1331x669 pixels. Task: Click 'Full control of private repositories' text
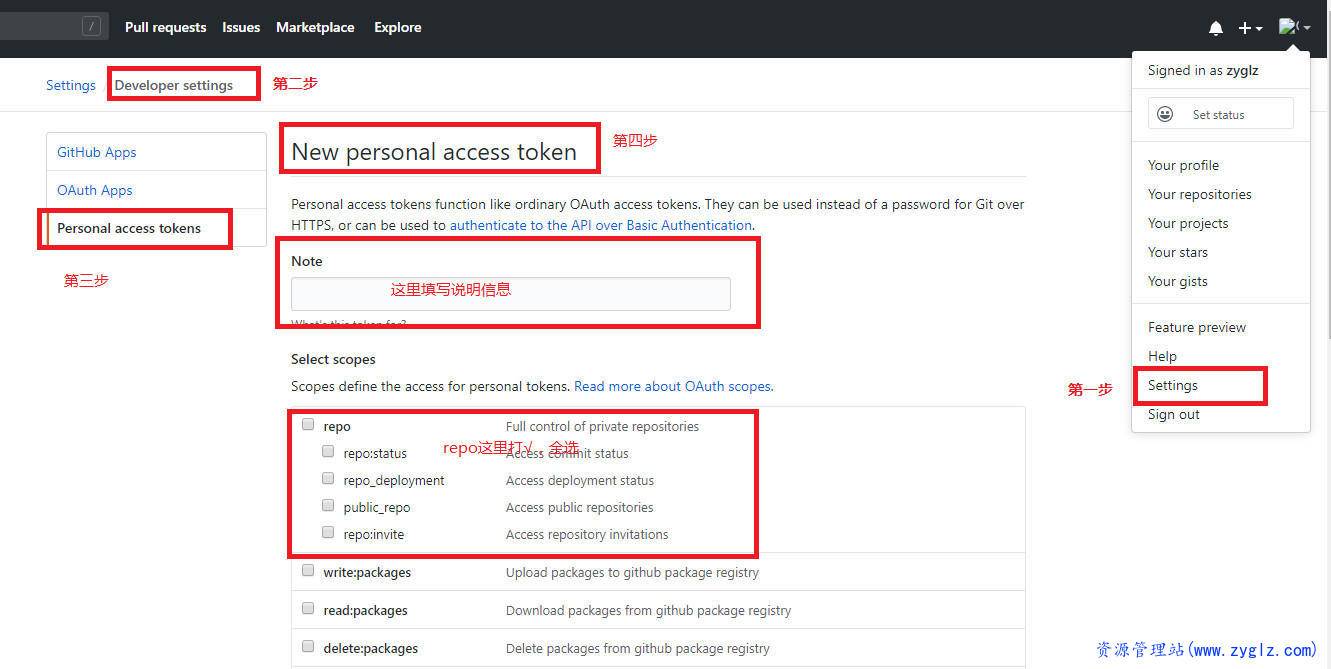pos(602,426)
